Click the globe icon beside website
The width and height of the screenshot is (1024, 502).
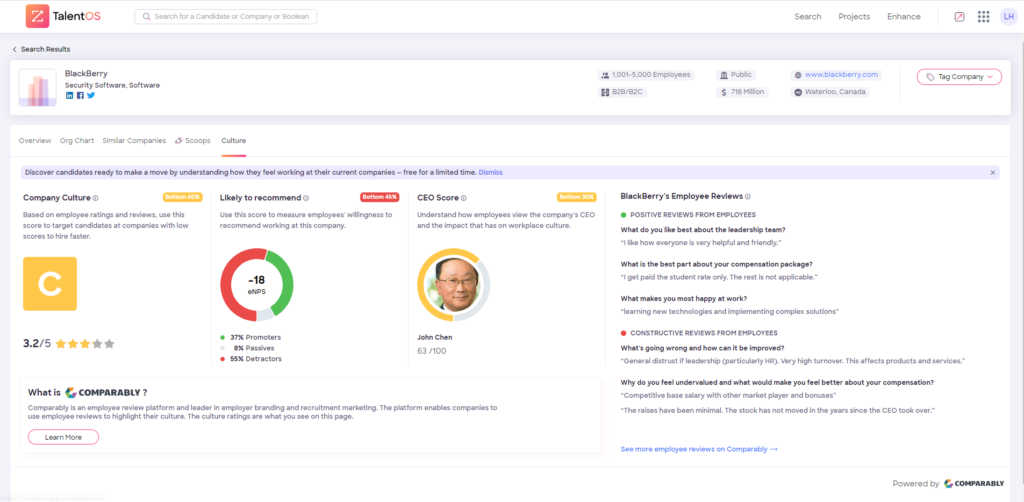pyautogui.click(x=797, y=75)
